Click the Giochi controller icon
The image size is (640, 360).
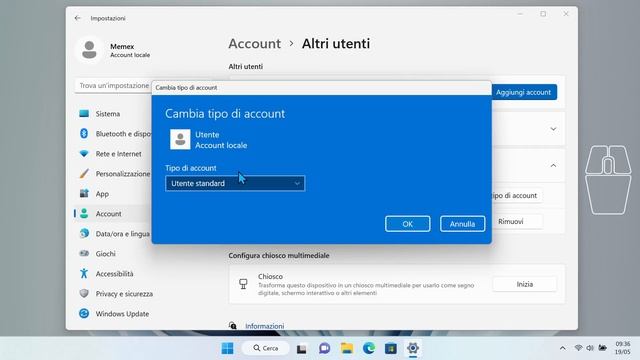[84, 253]
